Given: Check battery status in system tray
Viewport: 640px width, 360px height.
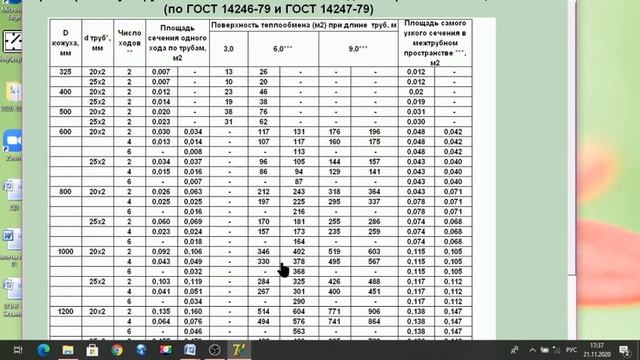Looking at the screenshot, I should [544, 350].
